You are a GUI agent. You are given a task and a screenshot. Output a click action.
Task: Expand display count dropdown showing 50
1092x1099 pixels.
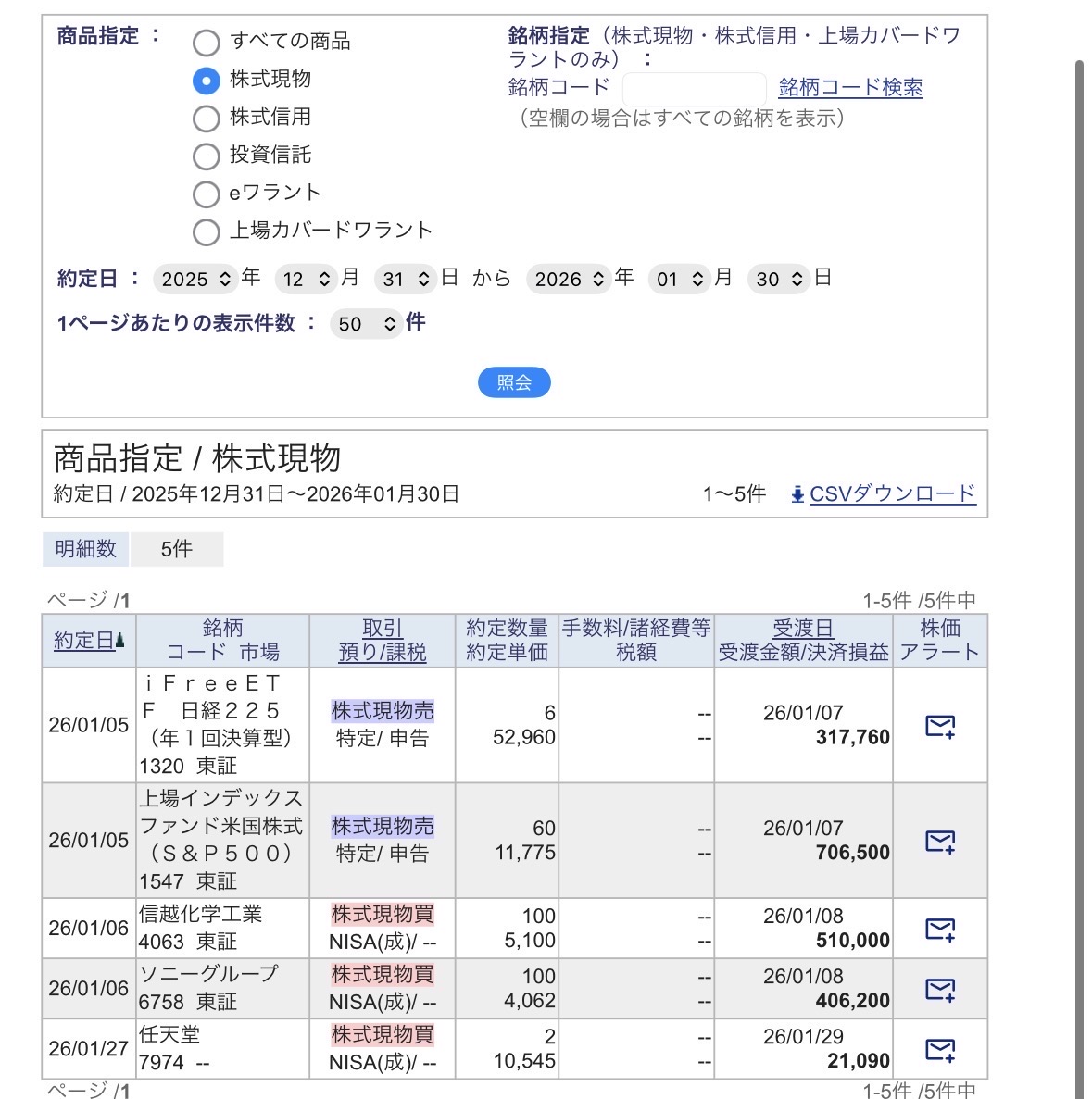tap(366, 324)
